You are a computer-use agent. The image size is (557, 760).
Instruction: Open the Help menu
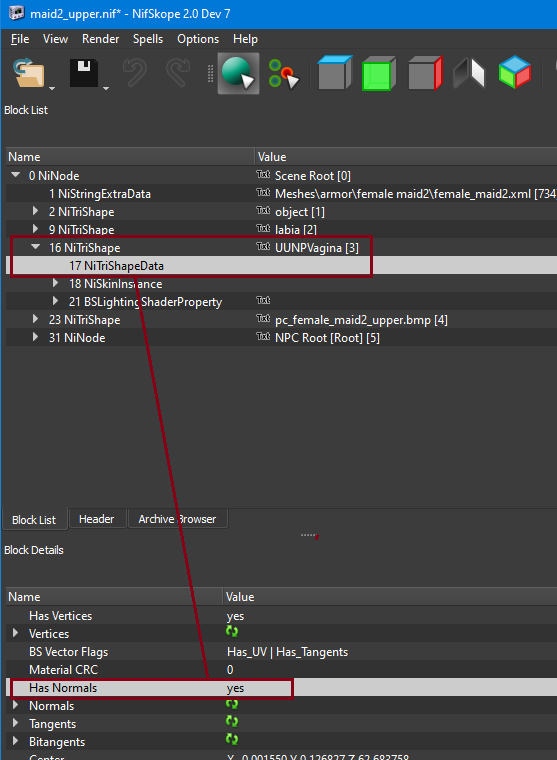coord(245,39)
